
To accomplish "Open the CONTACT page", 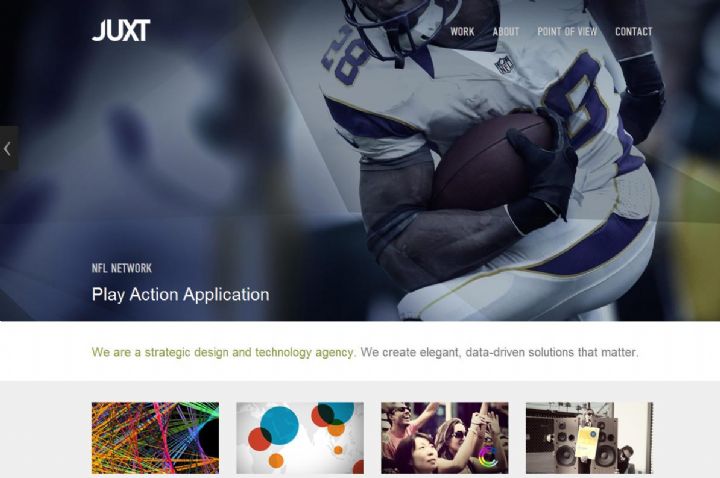I will click(x=634, y=32).
